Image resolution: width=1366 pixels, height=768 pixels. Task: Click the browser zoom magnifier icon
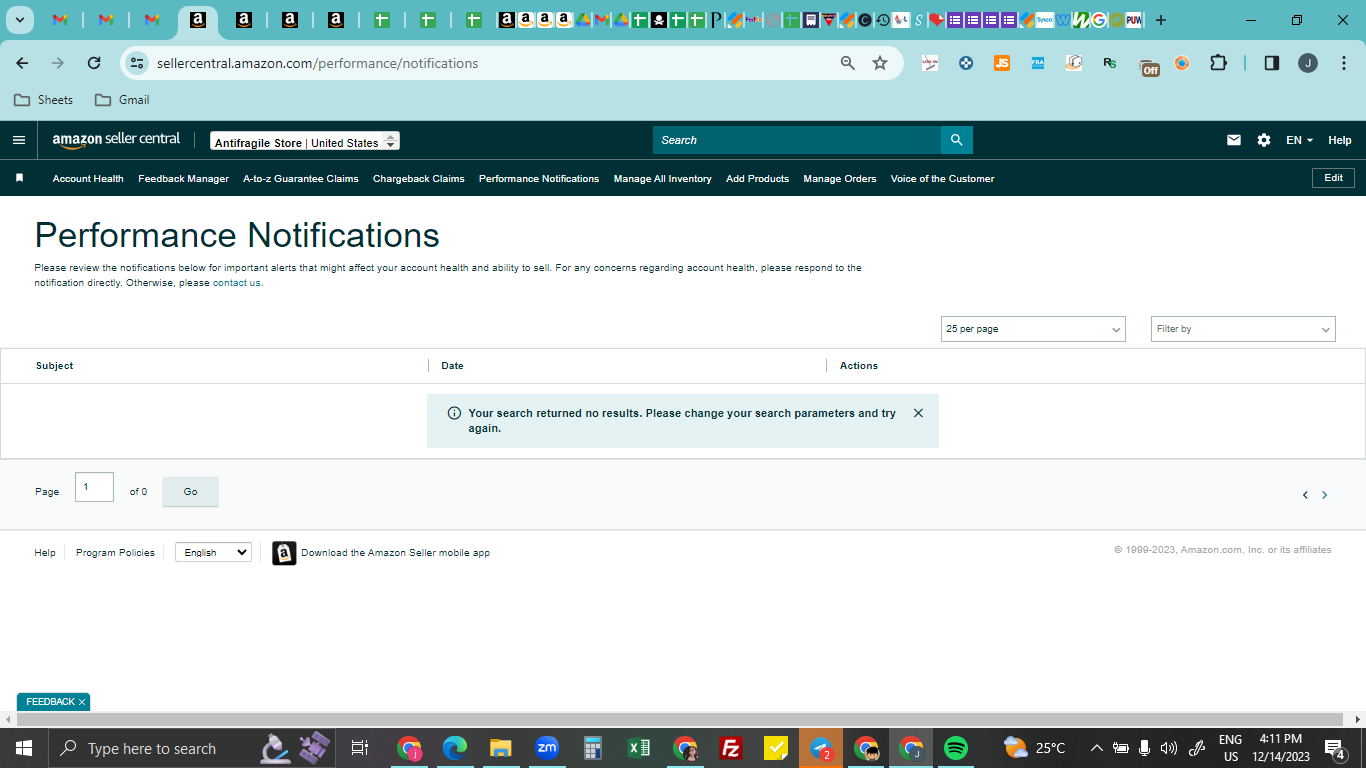pyautogui.click(x=848, y=63)
